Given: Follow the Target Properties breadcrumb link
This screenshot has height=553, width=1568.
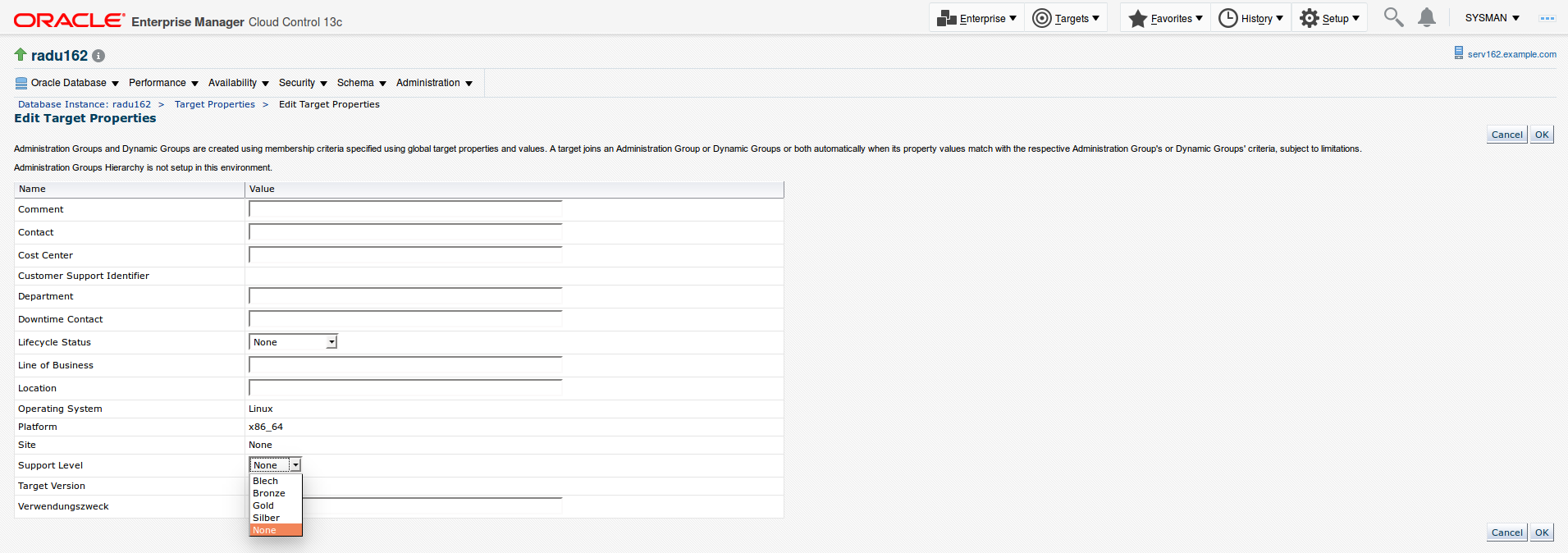Looking at the screenshot, I should coord(214,104).
